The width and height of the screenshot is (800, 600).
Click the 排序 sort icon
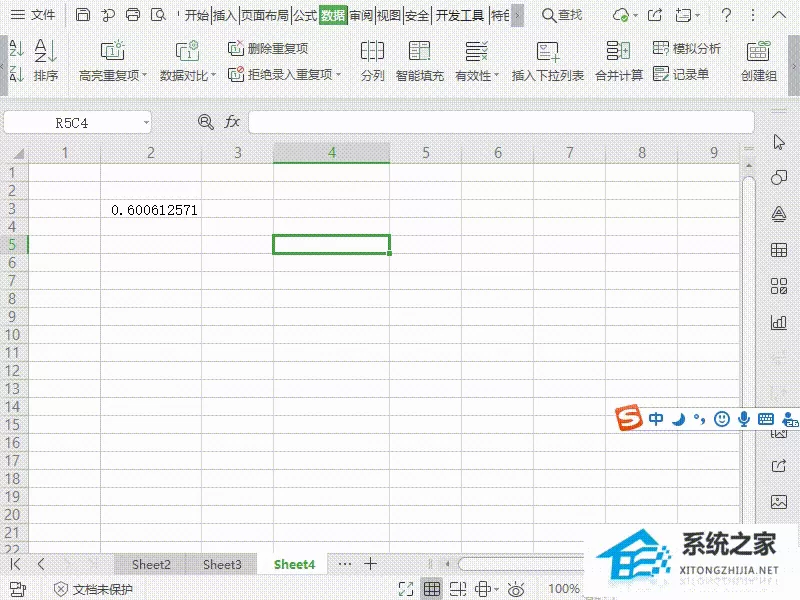45,51
